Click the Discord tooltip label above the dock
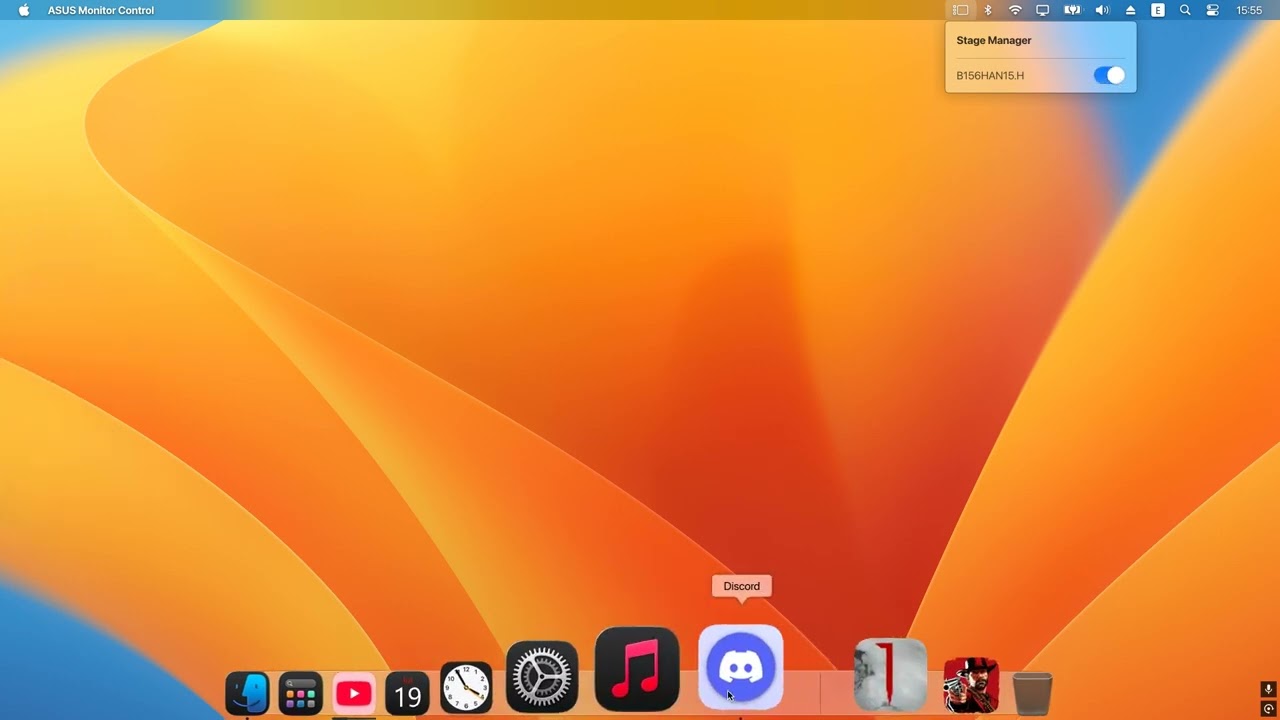The height and width of the screenshot is (720, 1280). [x=741, y=586]
